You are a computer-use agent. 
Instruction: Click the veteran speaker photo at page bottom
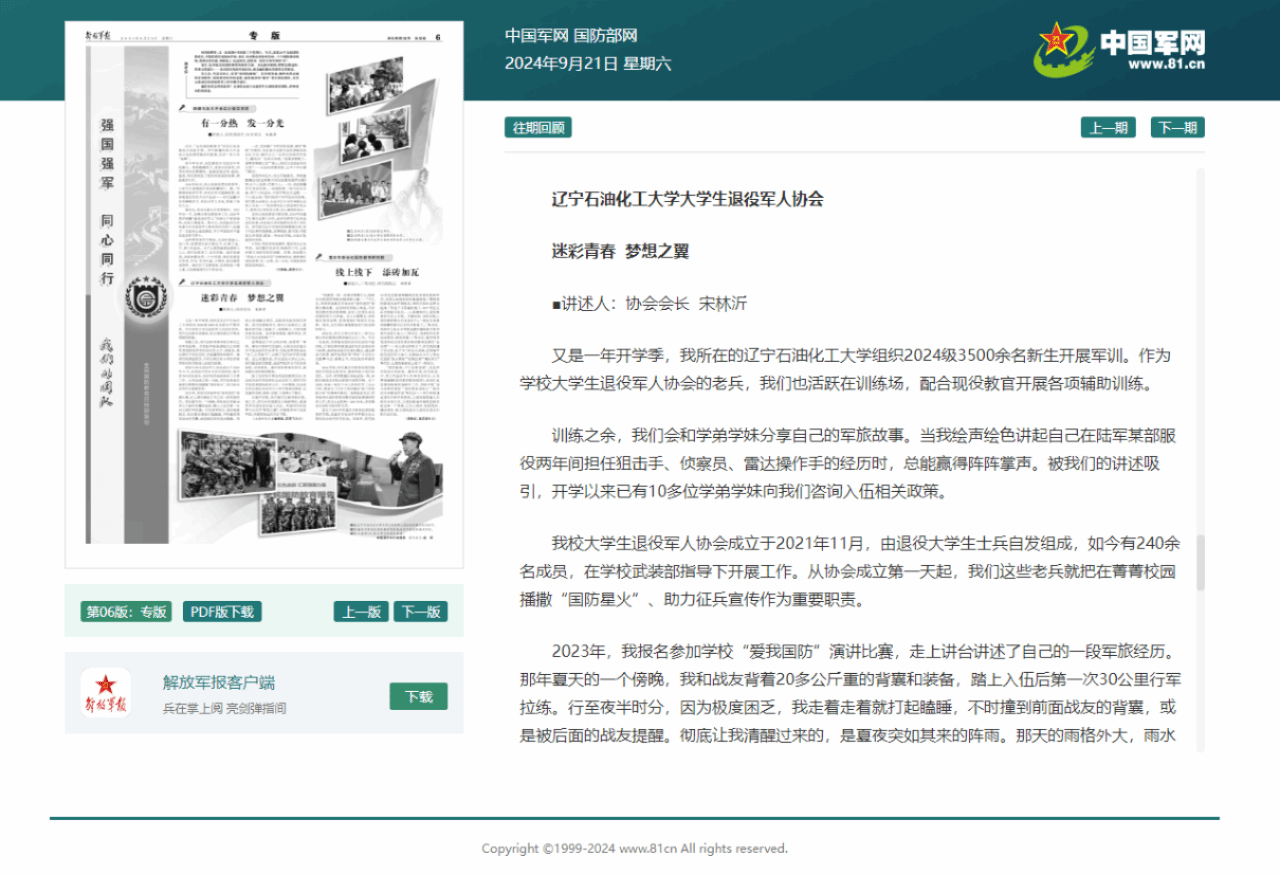click(x=412, y=470)
